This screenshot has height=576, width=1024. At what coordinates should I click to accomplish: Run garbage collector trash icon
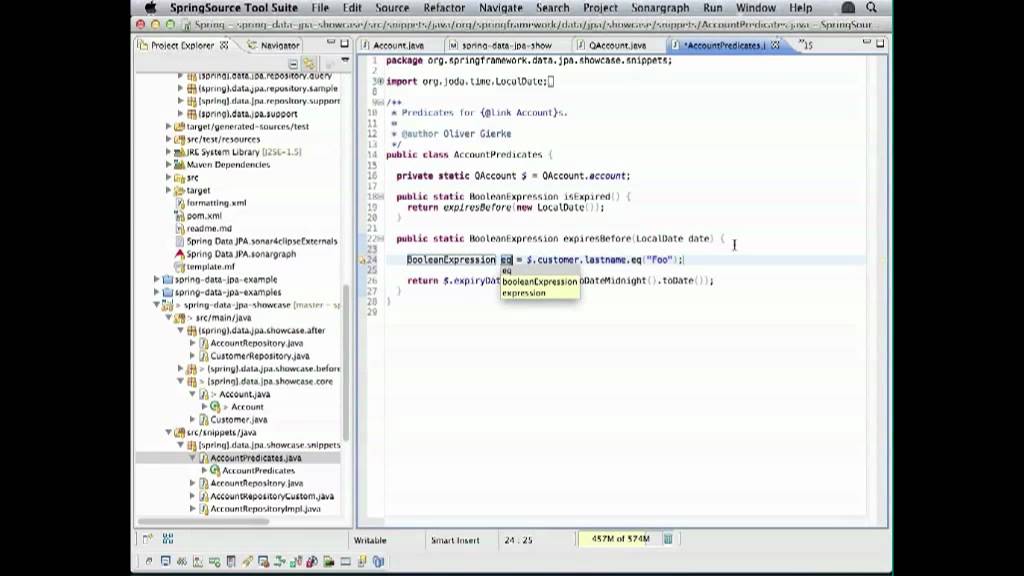pos(668,539)
